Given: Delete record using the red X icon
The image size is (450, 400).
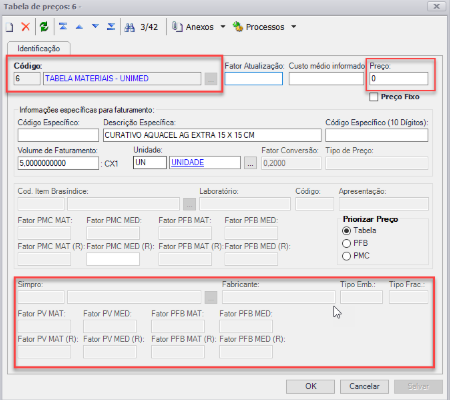Looking at the screenshot, I should (x=26, y=27).
